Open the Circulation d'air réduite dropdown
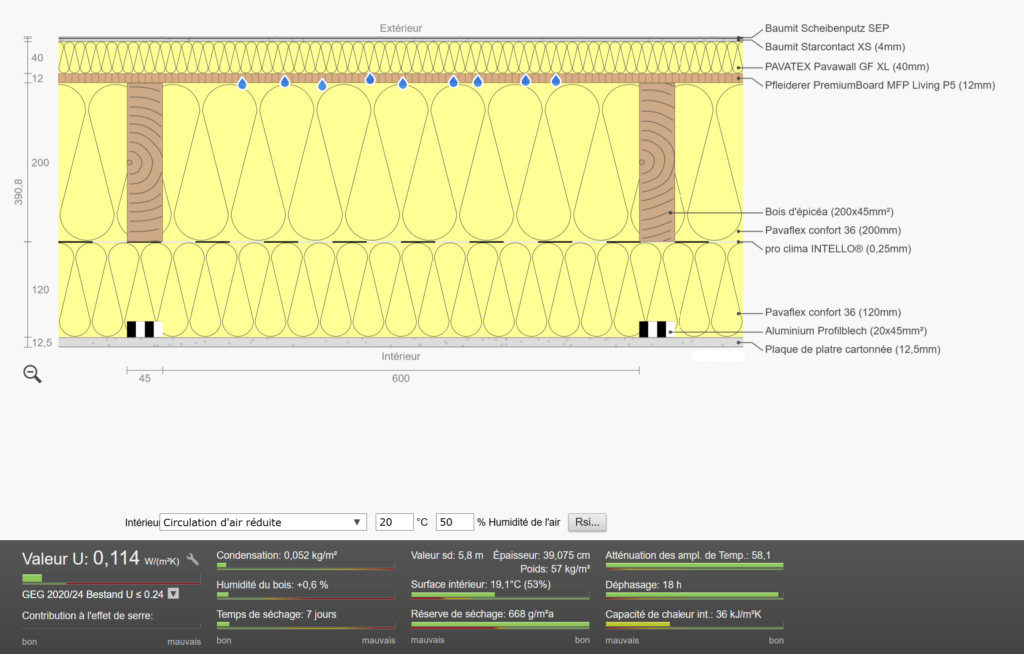 click(x=264, y=522)
